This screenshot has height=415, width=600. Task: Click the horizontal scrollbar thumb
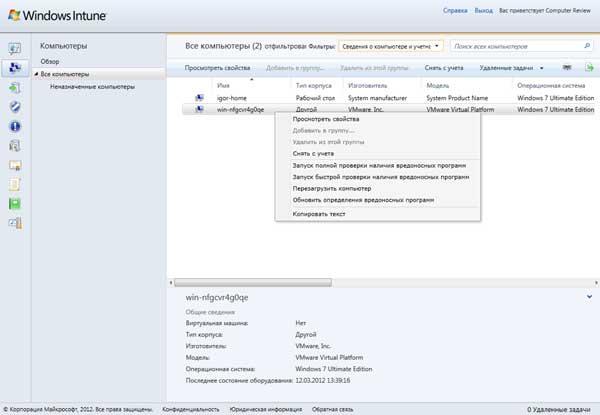coord(253,283)
